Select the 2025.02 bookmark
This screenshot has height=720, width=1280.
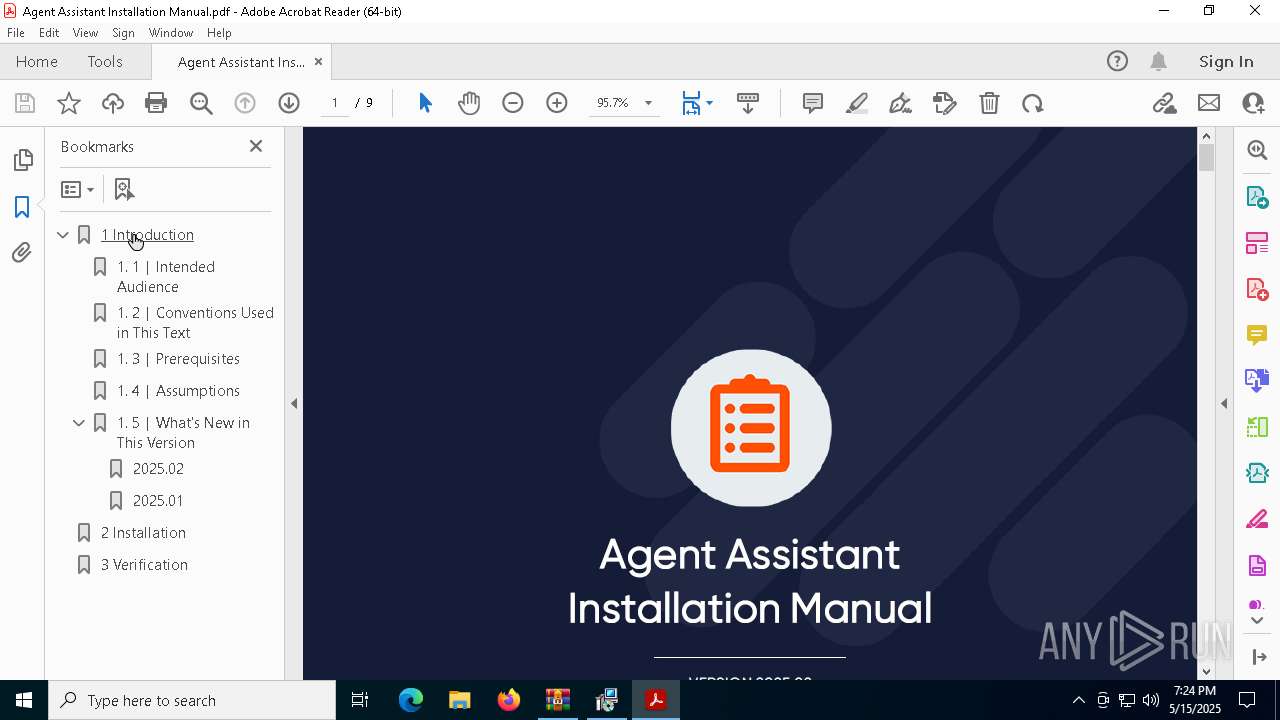pyautogui.click(x=158, y=469)
